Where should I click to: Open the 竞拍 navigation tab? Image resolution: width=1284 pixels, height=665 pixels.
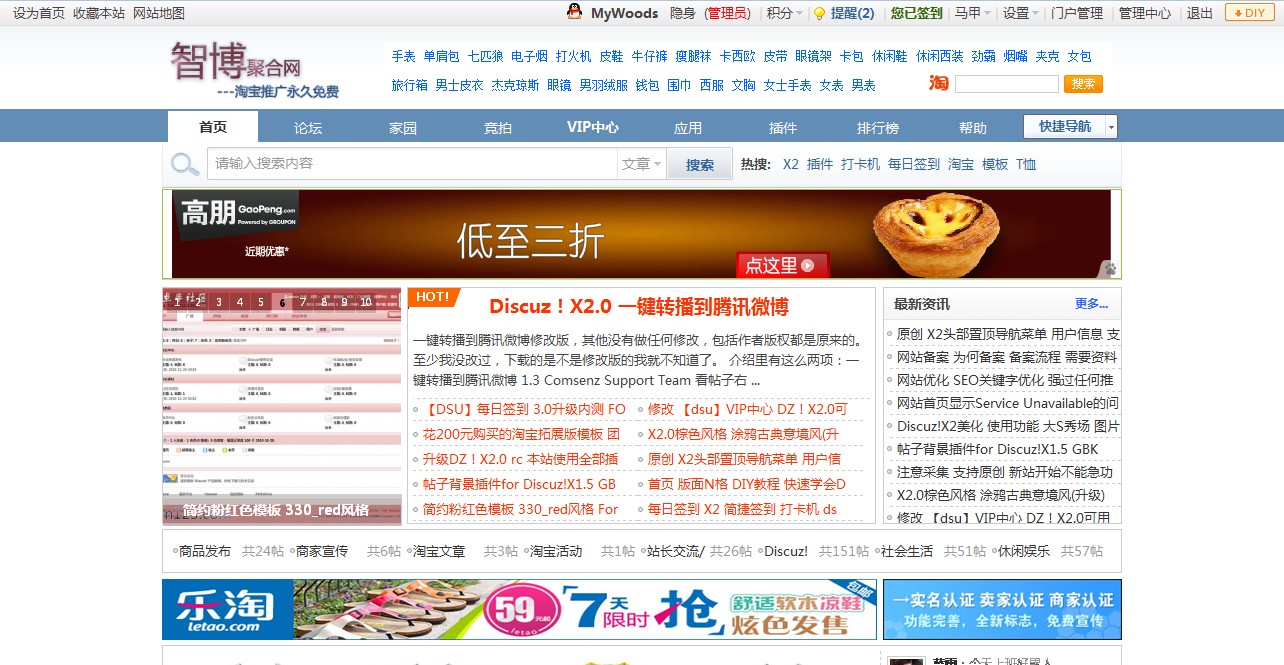(x=498, y=127)
